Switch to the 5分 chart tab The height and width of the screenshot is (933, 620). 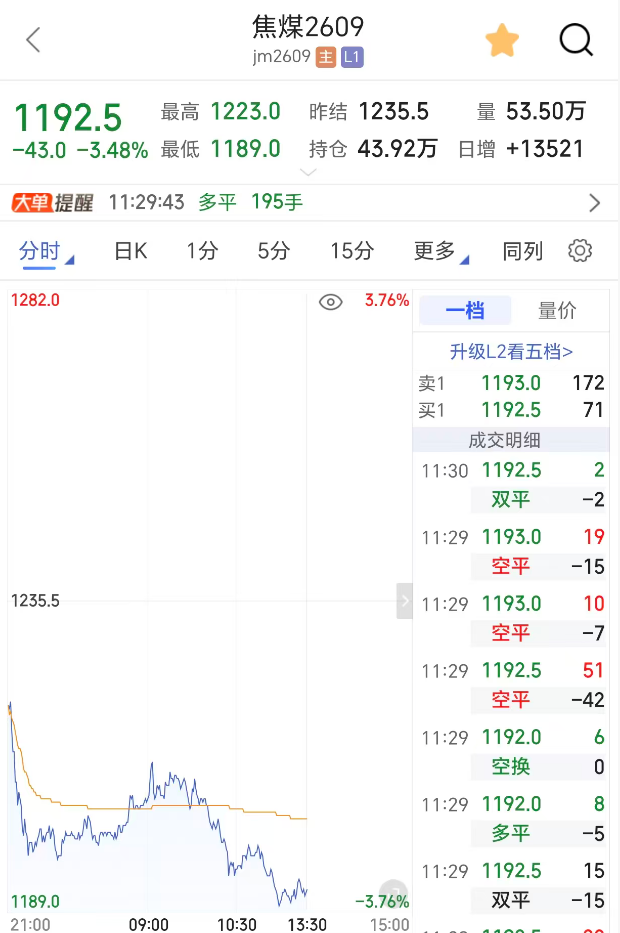click(x=274, y=251)
